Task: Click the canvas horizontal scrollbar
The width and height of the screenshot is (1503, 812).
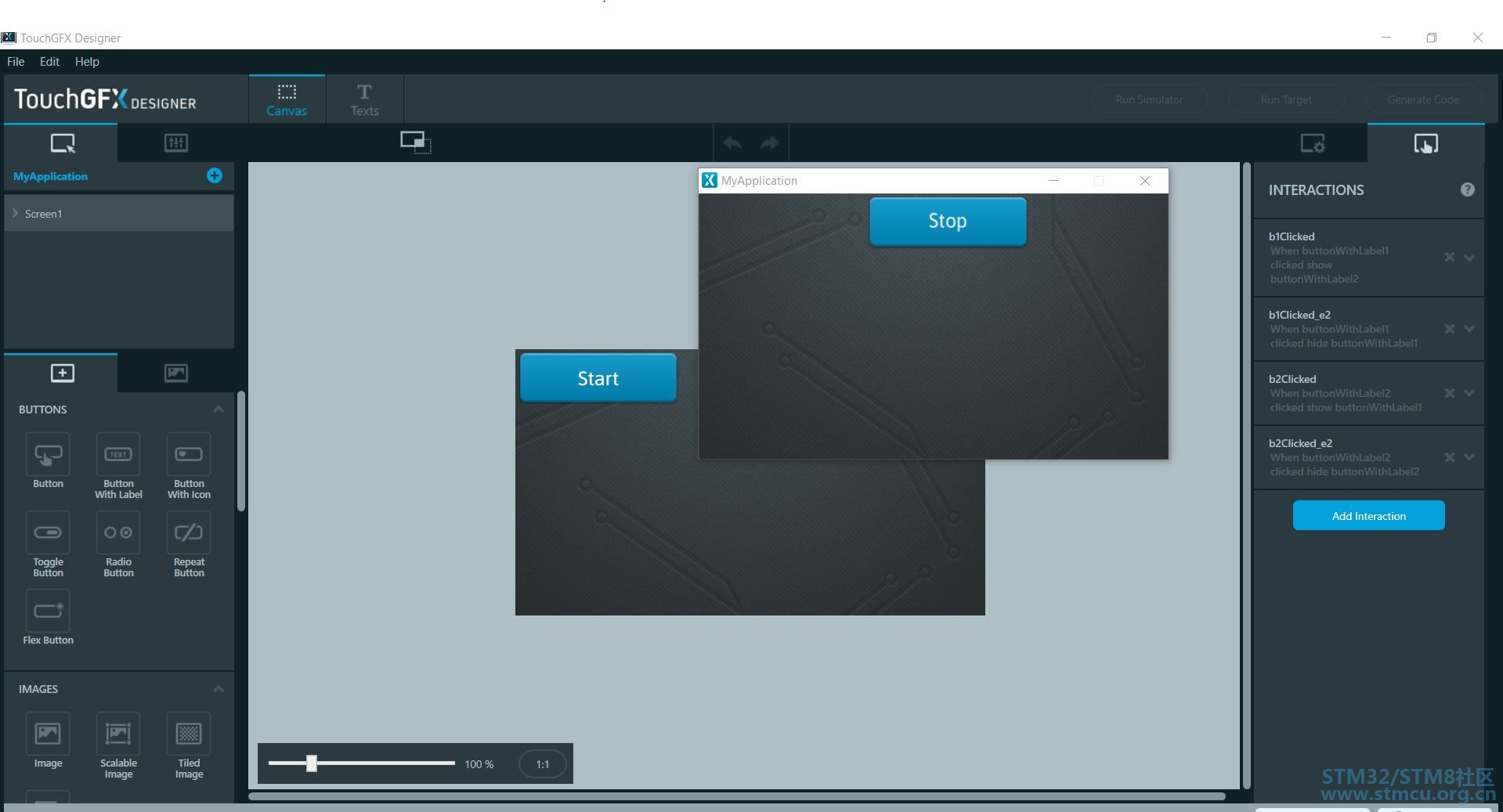Action: (737, 796)
